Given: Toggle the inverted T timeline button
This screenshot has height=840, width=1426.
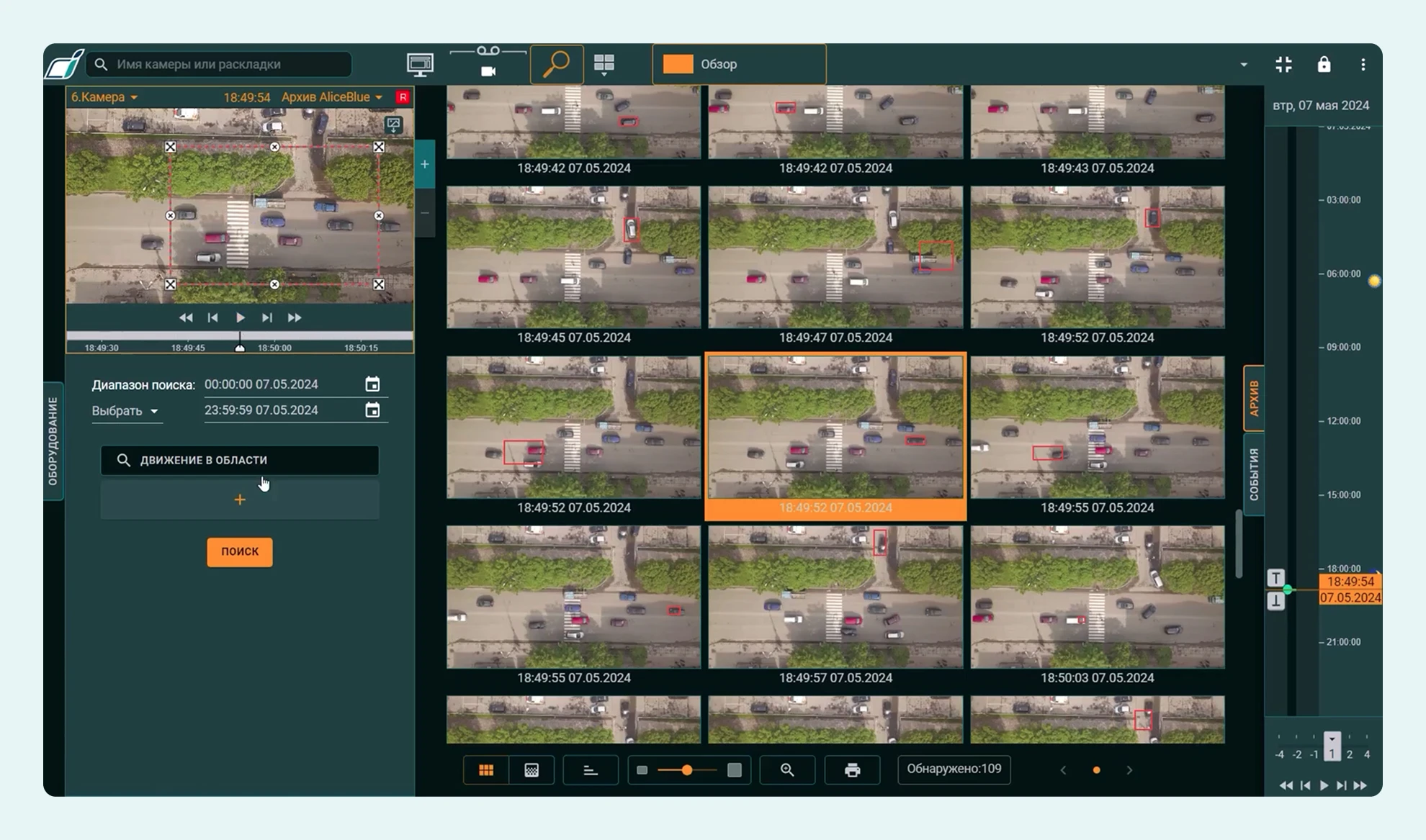Looking at the screenshot, I should point(1275,601).
